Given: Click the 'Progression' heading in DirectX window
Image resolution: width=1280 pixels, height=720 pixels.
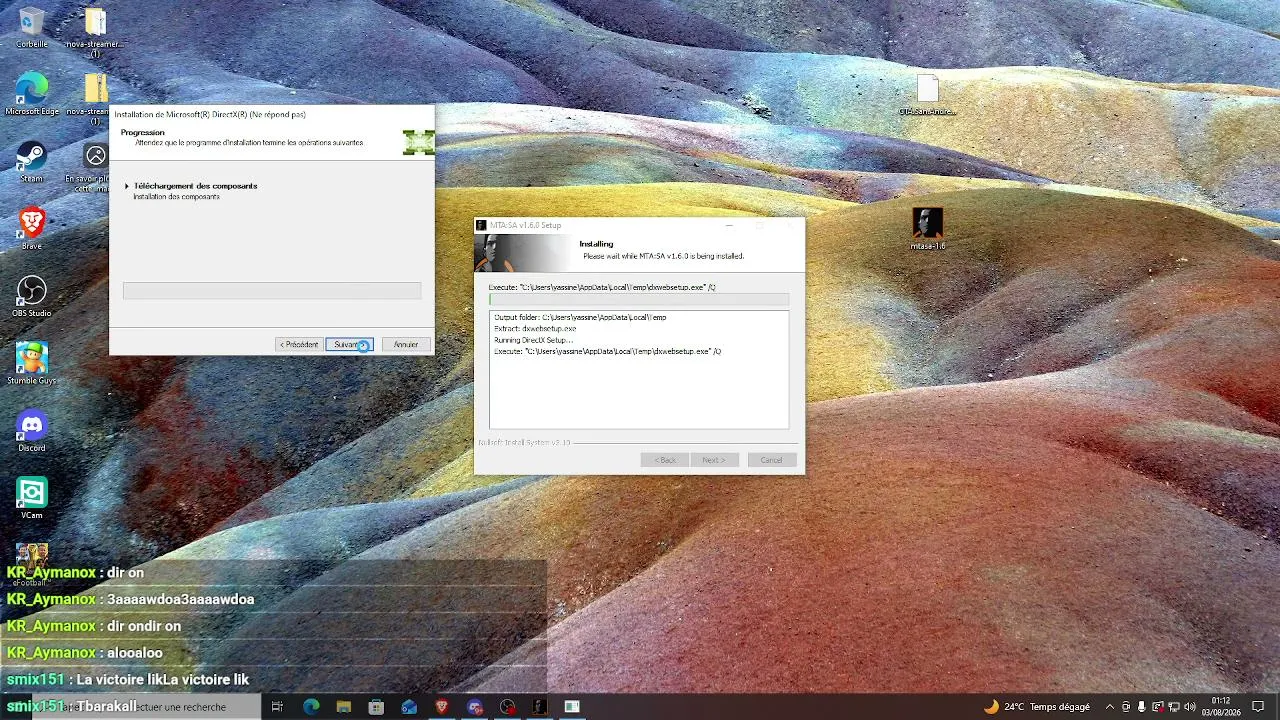Looking at the screenshot, I should coord(142,133).
